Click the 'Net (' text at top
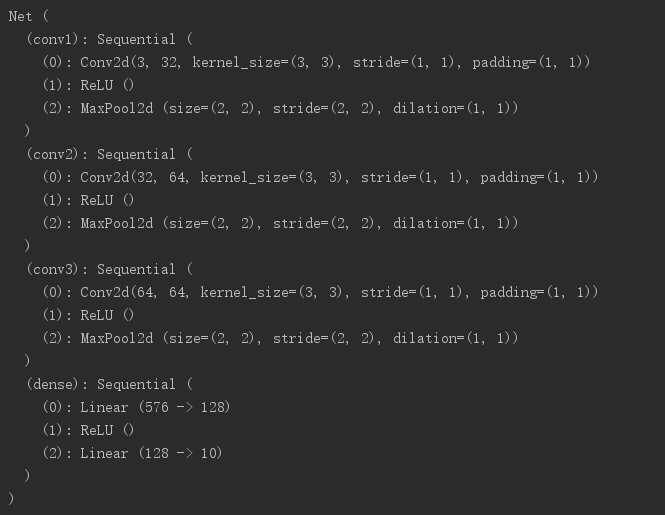The width and height of the screenshot is (665, 515). tap(28, 17)
